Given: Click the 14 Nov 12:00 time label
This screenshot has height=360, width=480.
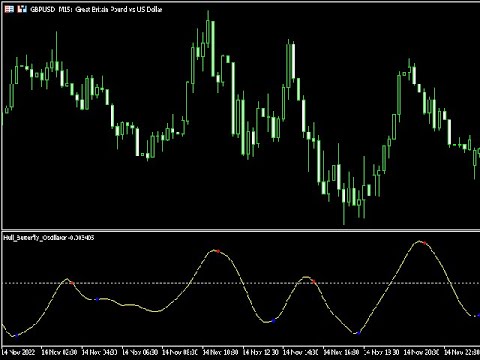Looking at the screenshot, I should click(x=261, y=352).
